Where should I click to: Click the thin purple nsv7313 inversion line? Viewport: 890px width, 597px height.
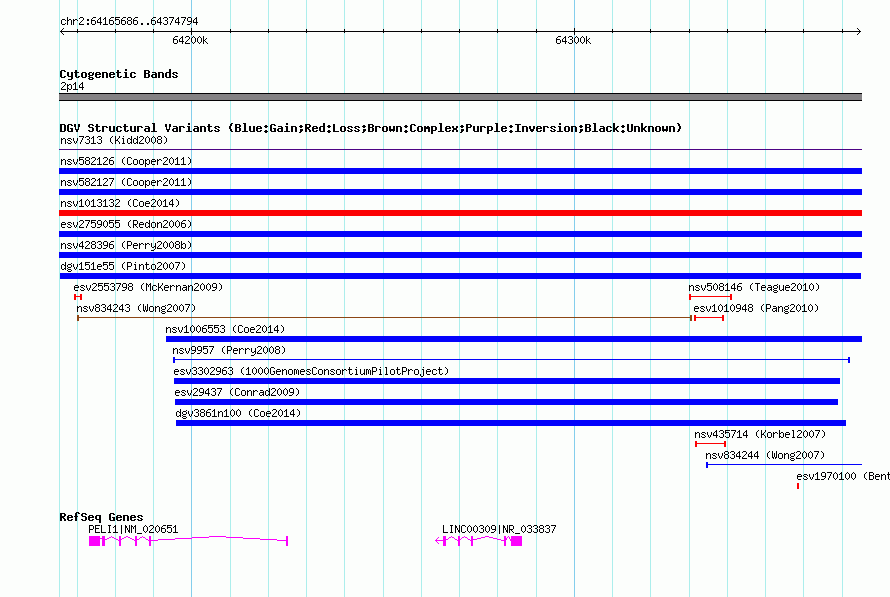click(460, 150)
